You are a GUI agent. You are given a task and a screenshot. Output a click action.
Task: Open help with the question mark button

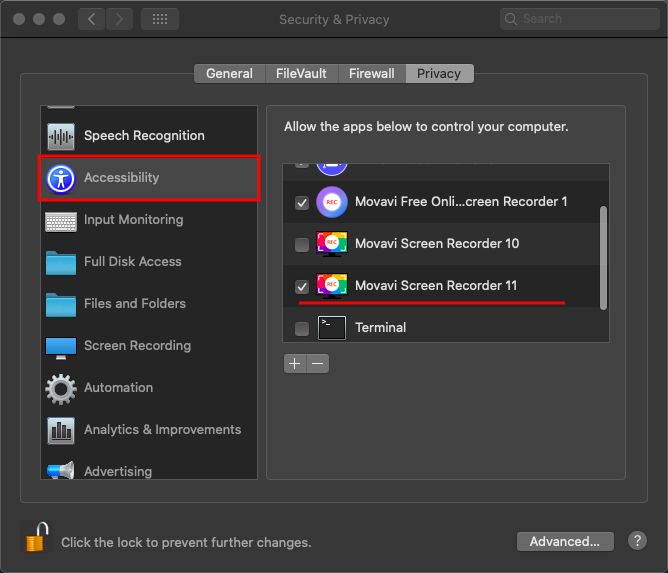tap(637, 541)
